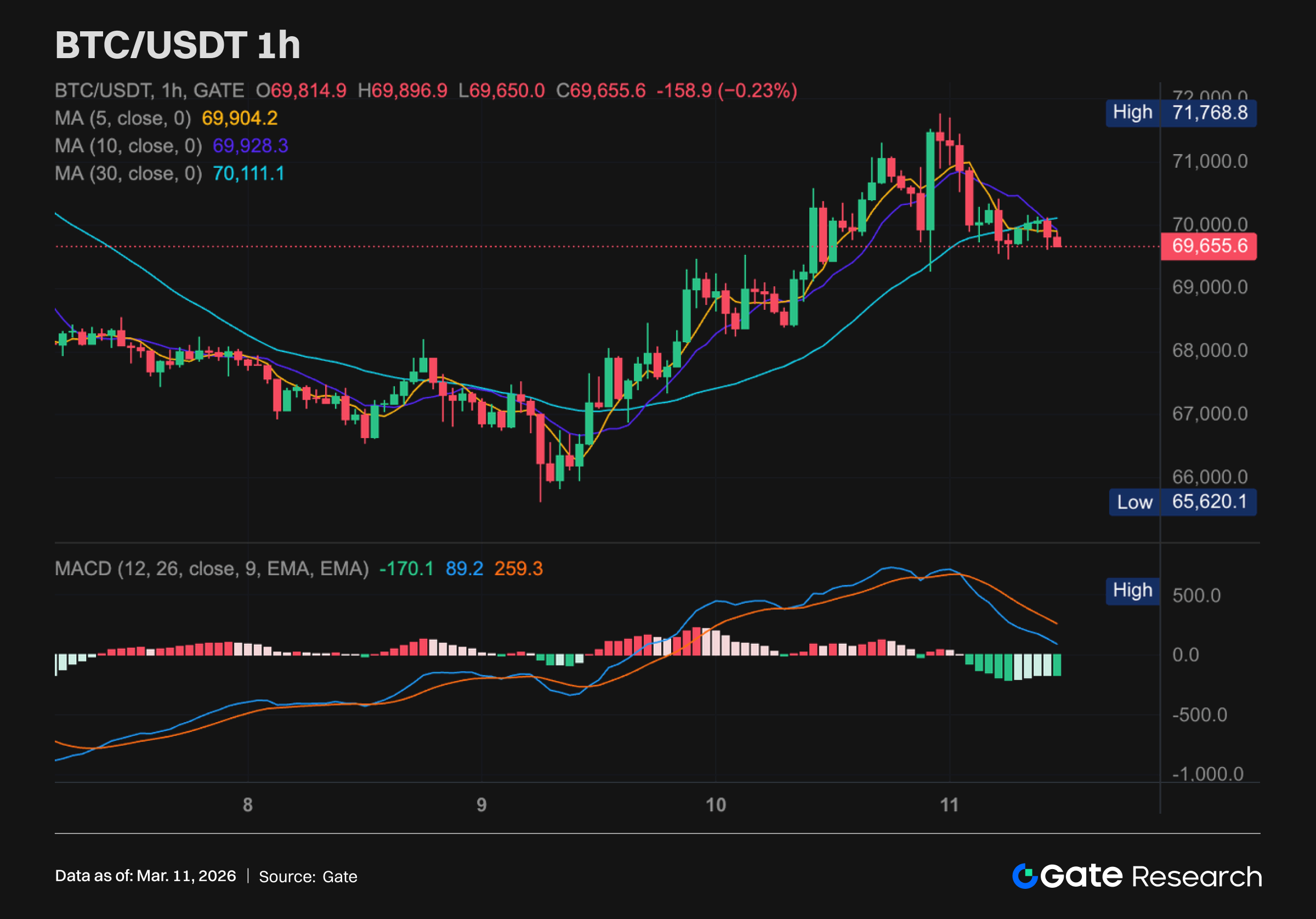Click the High 71,768.8 price label

pos(1181,112)
